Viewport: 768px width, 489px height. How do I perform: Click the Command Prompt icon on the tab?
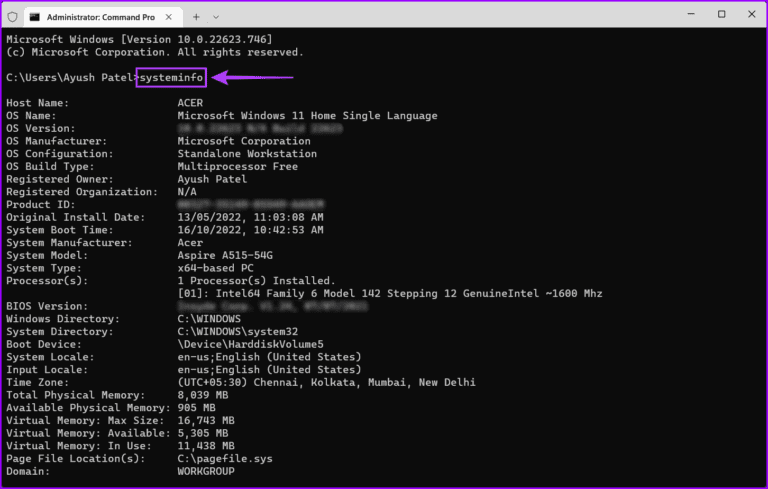tap(34, 17)
